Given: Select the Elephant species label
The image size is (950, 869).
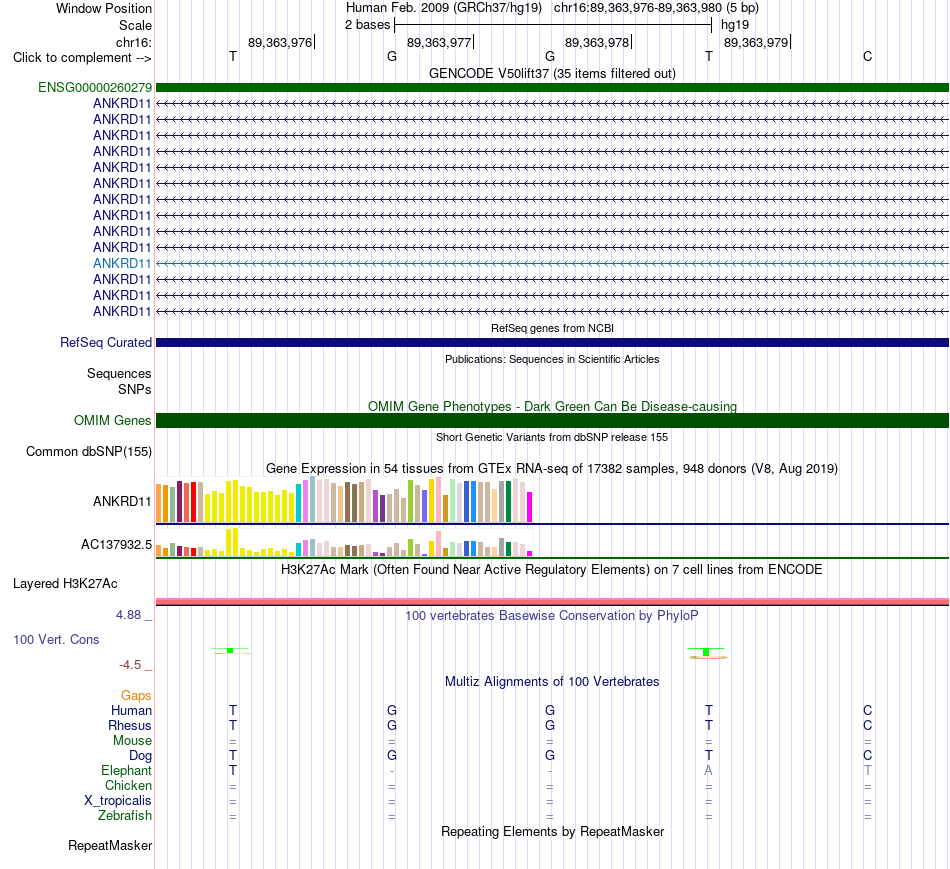Looking at the screenshot, I should 126,770.
